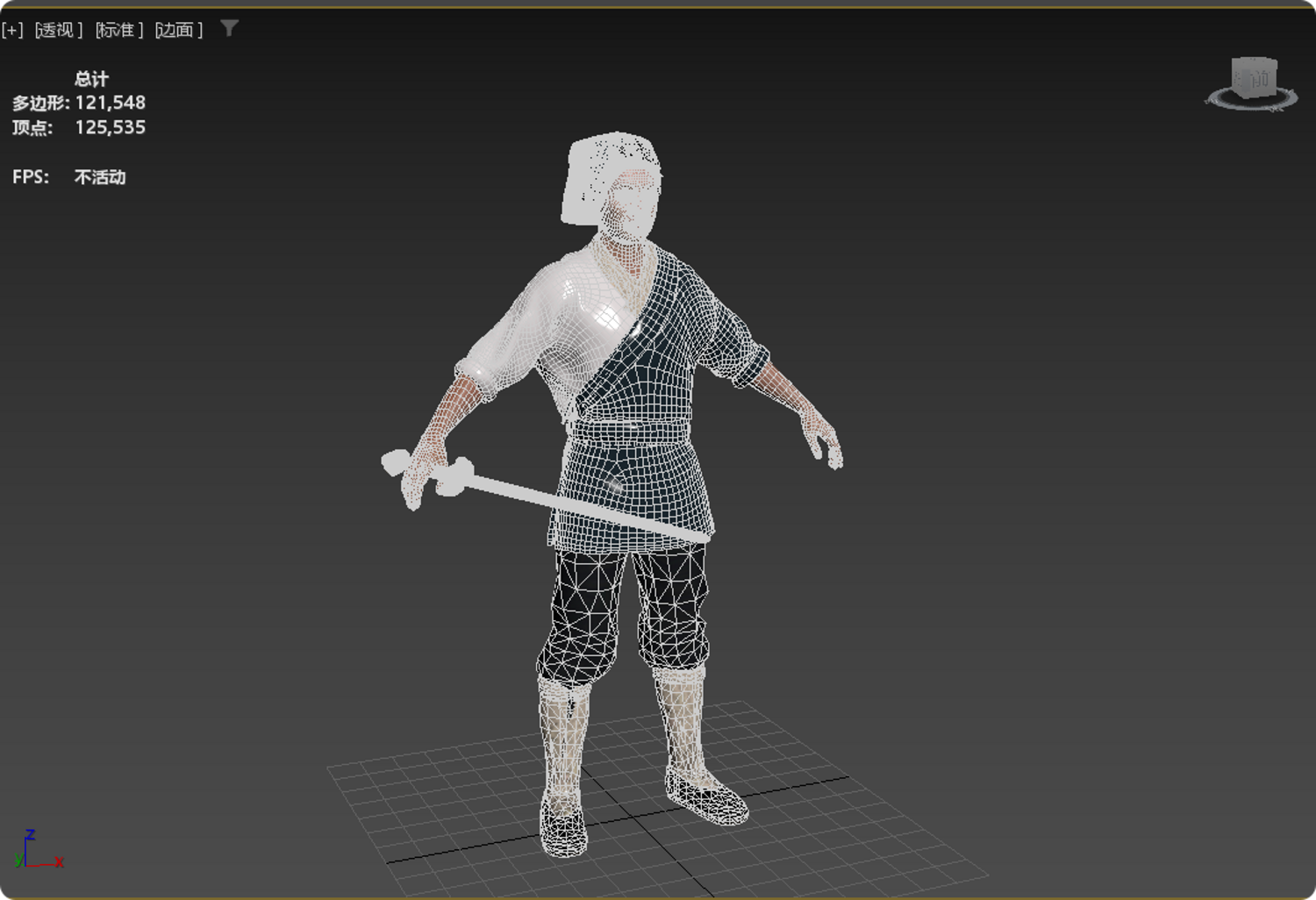Click the 不活动 FPS status text
1316x900 pixels.
[100, 177]
